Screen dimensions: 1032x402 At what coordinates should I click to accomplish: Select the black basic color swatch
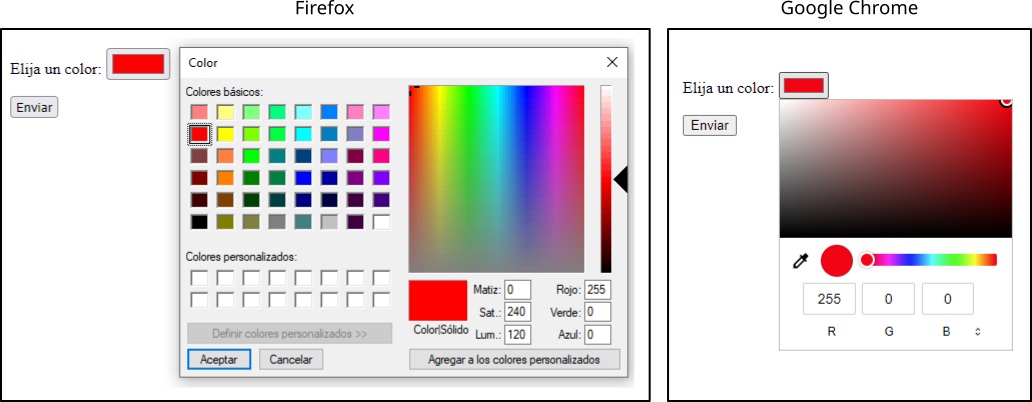199,222
